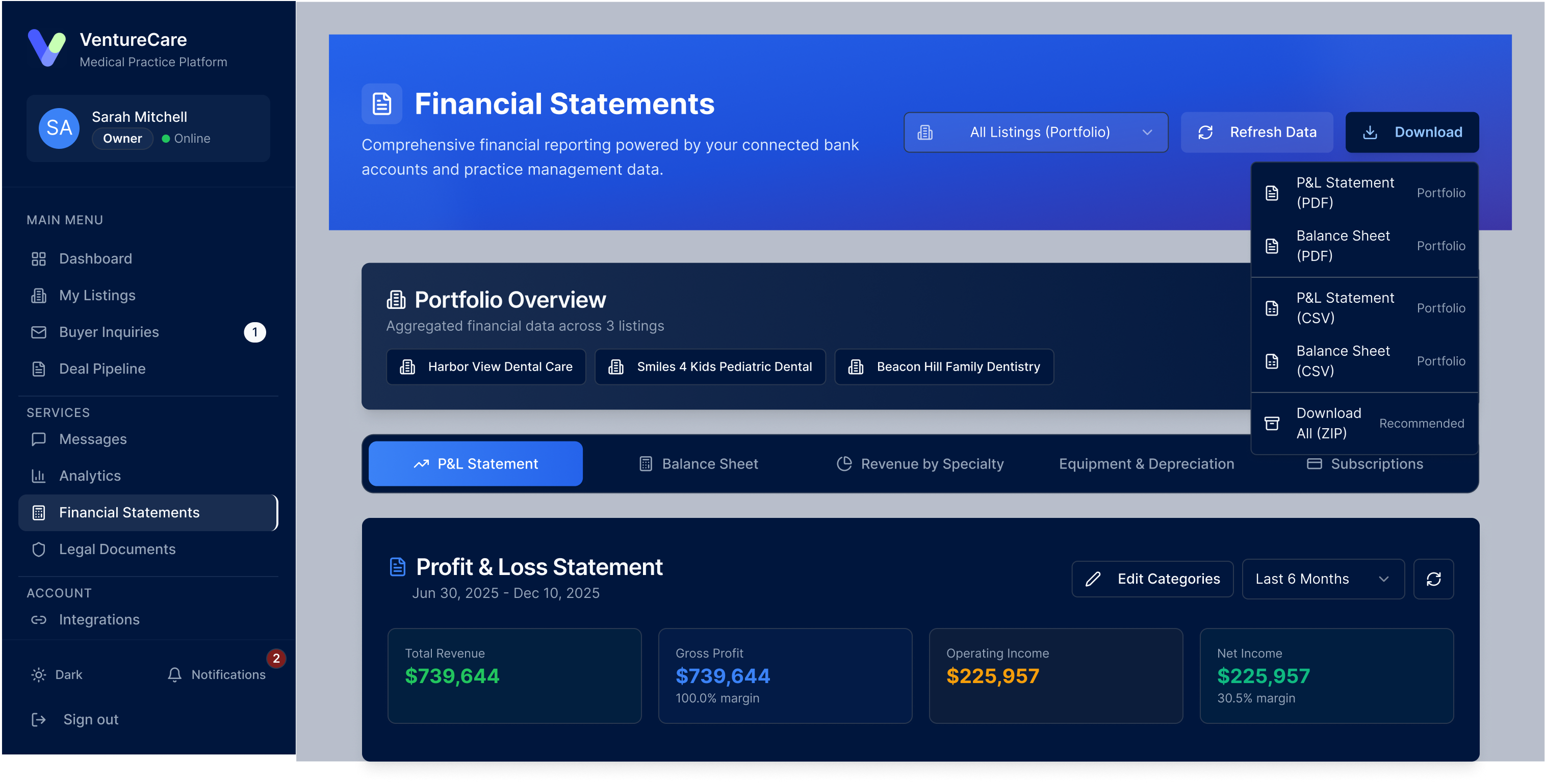The width and height of the screenshot is (1545, 784).
Task: Switch to the Balance Sheet tab
Action: pos(698,464)
